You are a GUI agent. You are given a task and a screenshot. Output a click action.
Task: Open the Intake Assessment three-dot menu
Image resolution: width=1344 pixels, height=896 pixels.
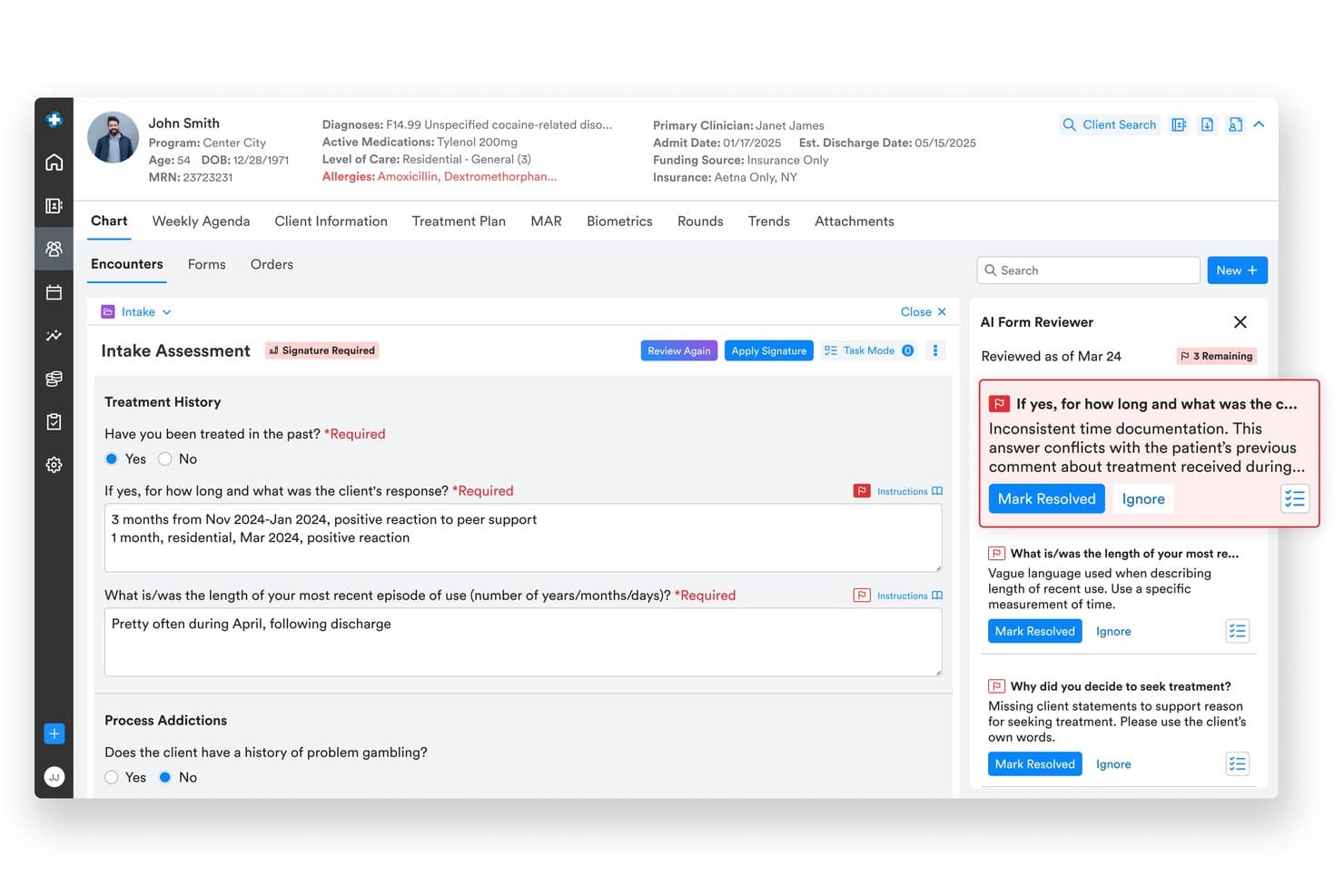(x=935, y=350)
